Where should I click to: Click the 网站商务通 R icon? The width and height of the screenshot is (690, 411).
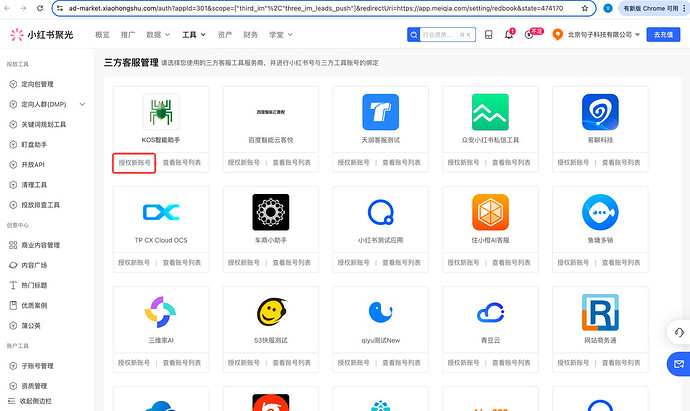(600, 312)
